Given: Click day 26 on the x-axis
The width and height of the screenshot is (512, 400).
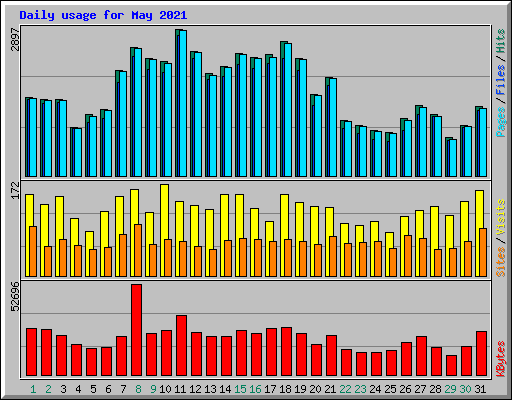Looking at the screenshot, I should pyautogui.click(x=405, y=389).
